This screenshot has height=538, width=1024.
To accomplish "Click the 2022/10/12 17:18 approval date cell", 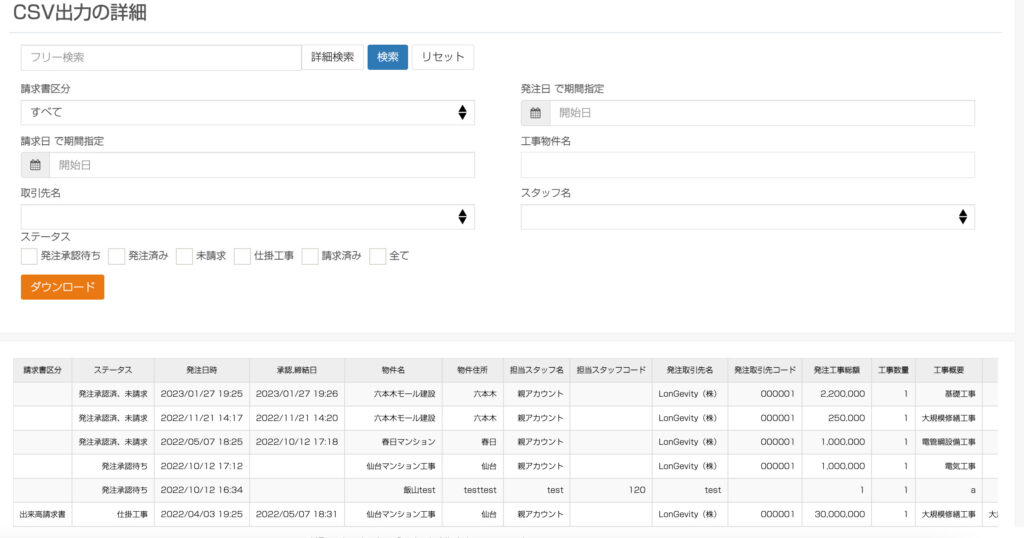I will pyautogui.click(x=297, y=443).
